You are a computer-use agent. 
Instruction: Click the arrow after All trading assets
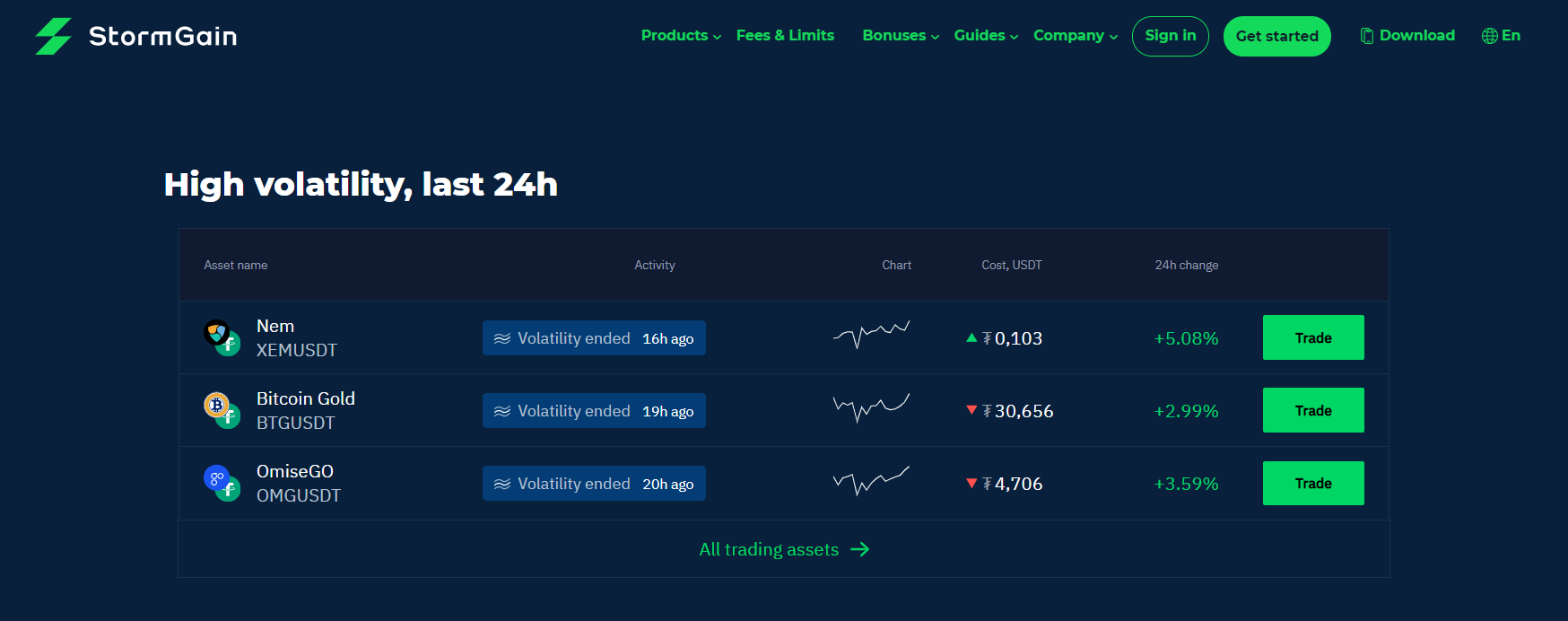(x=860, y=549)
